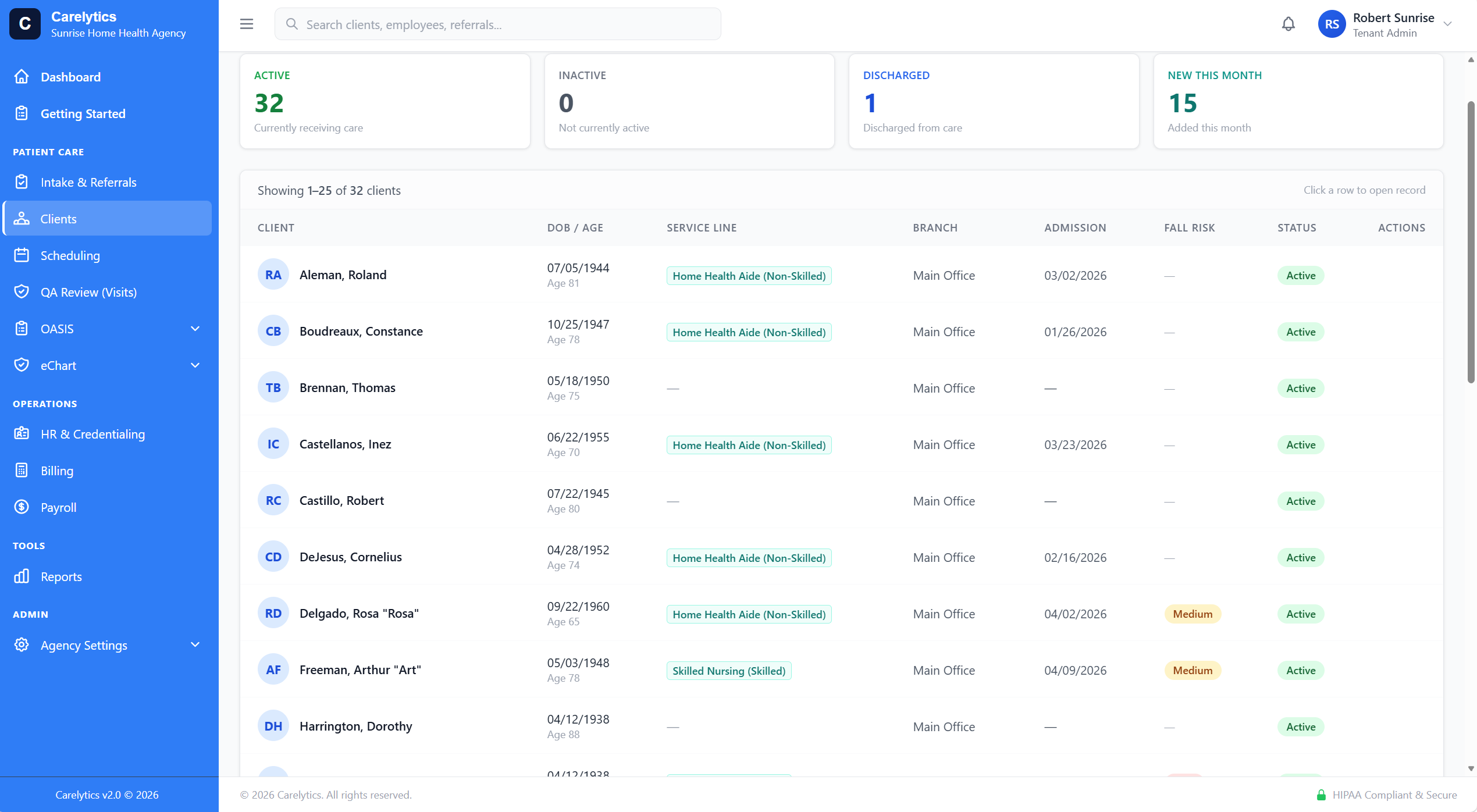Click the Scheduling calendar icon
This screenshot has height=812, width=1477.
[22, 255]
